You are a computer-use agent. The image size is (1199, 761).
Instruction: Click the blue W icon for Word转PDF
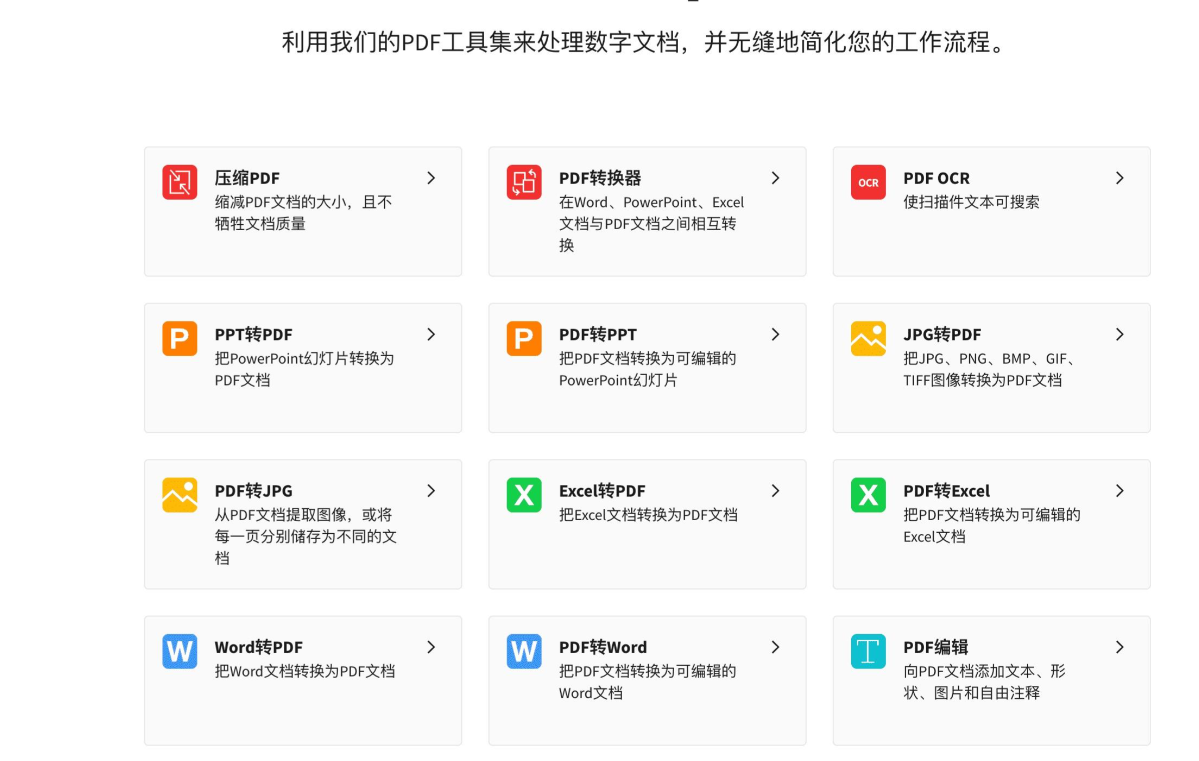(180, 652)
